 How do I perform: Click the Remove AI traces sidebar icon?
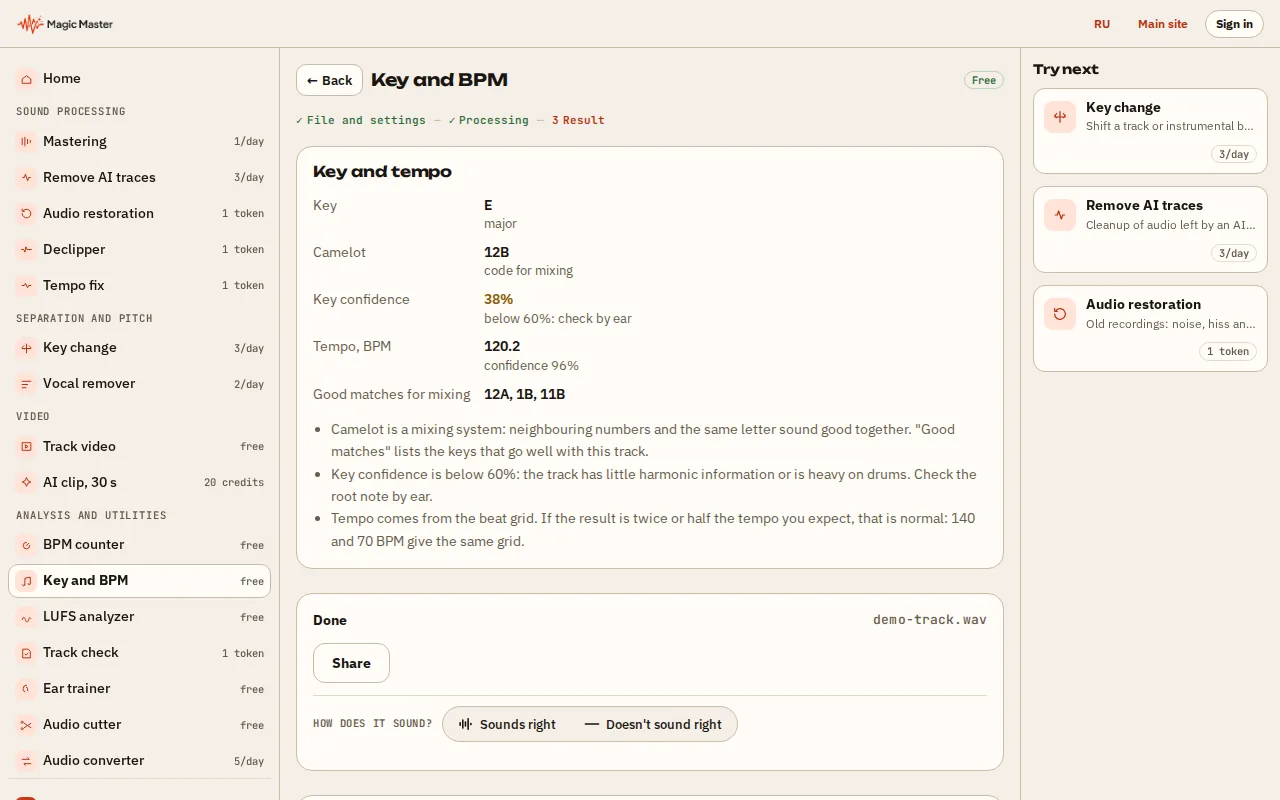[x=26, y=178]
